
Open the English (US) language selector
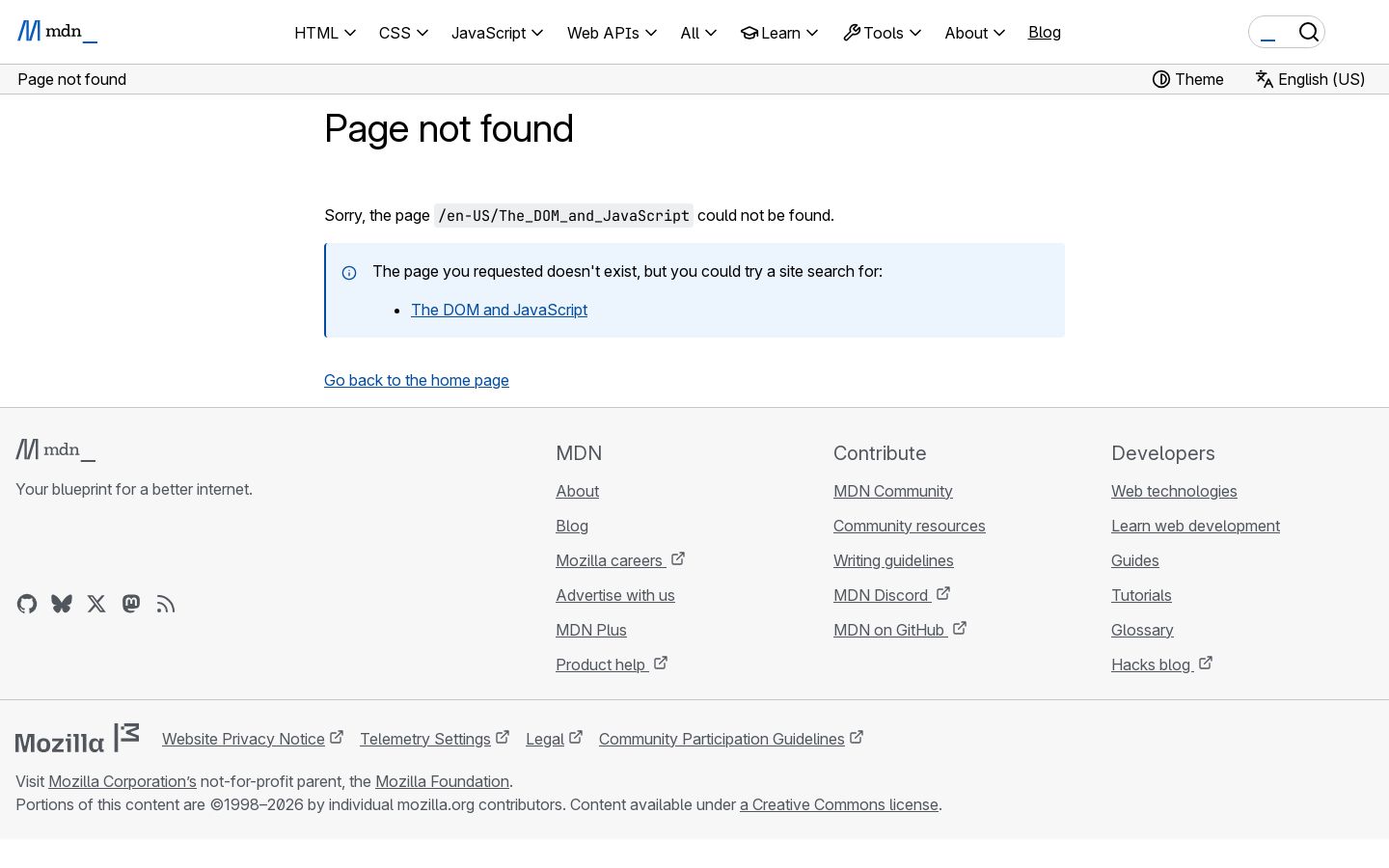click(x=1310, y=79)
